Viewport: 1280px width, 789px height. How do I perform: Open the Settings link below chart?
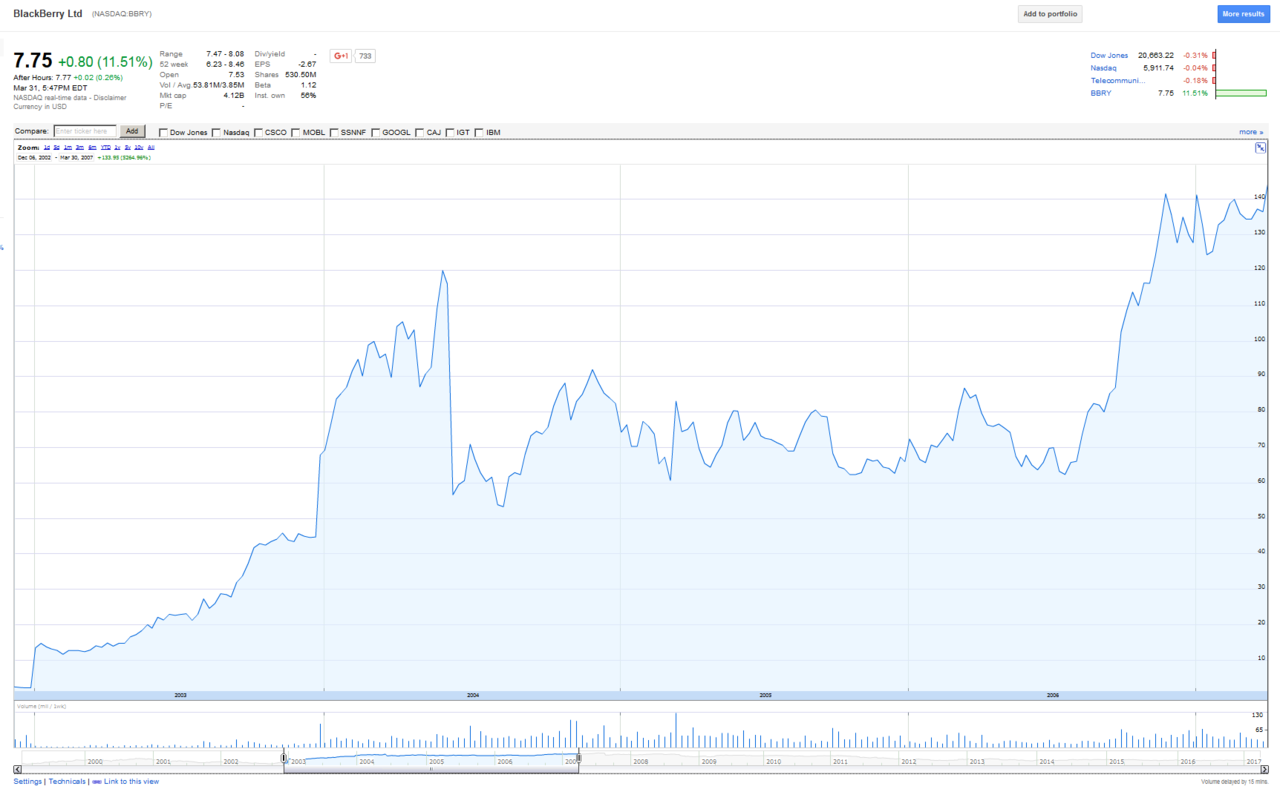[x=28, y=781]
